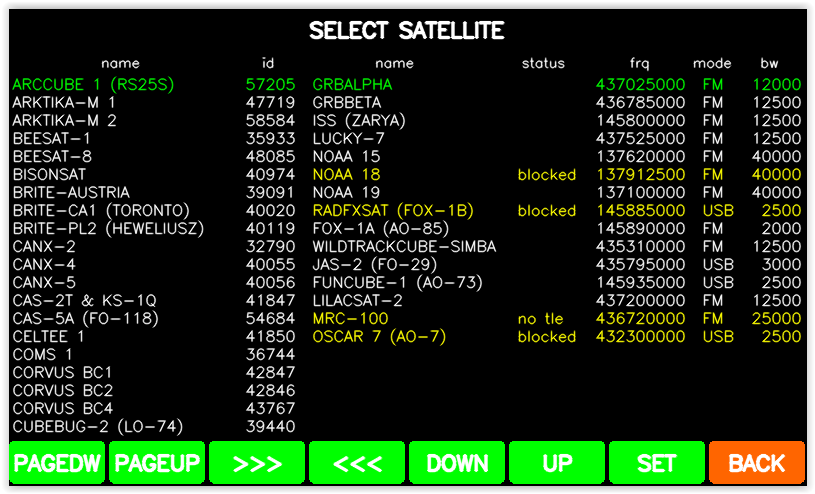Select BRITE-CA1 (TORONTO)
The width and height of the screenshot is (815, 494).
coord(154,211)
